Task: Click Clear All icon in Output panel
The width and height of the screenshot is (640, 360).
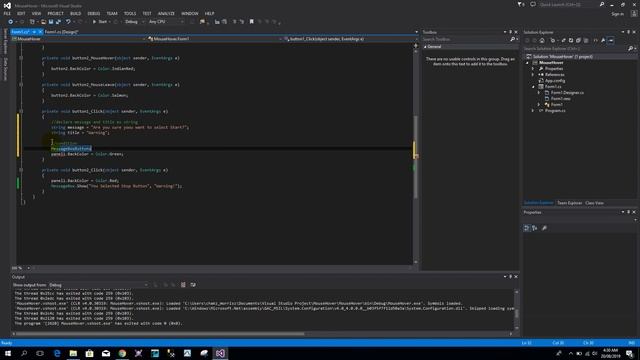Action: click(183, 285)
